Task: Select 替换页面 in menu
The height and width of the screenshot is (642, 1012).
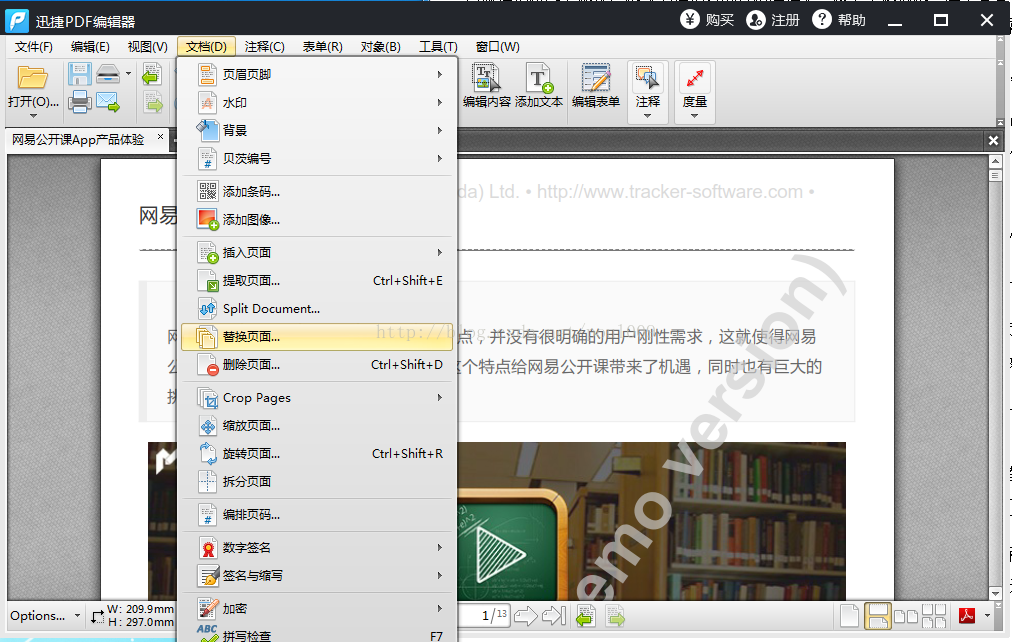Action: (318, 337)
